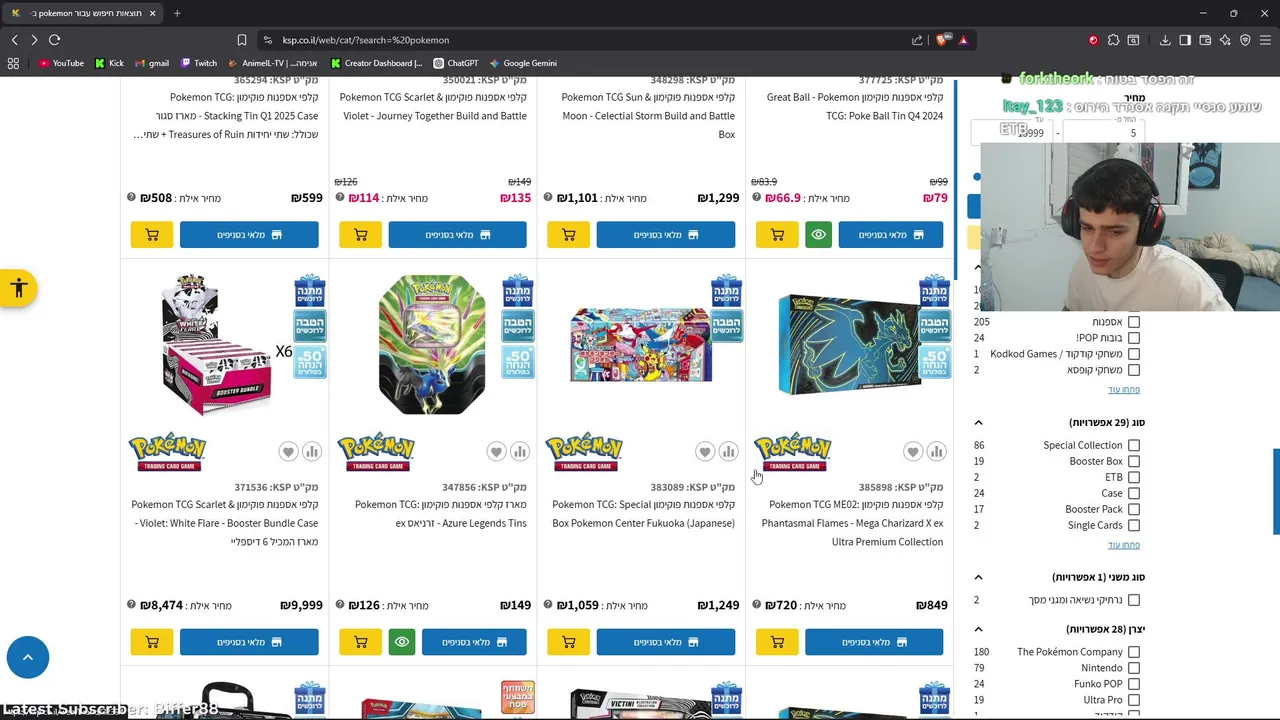Collapse the יצרן (28 אפשרויות) filter section
The image size is (1280, 720).
(978, 629)
